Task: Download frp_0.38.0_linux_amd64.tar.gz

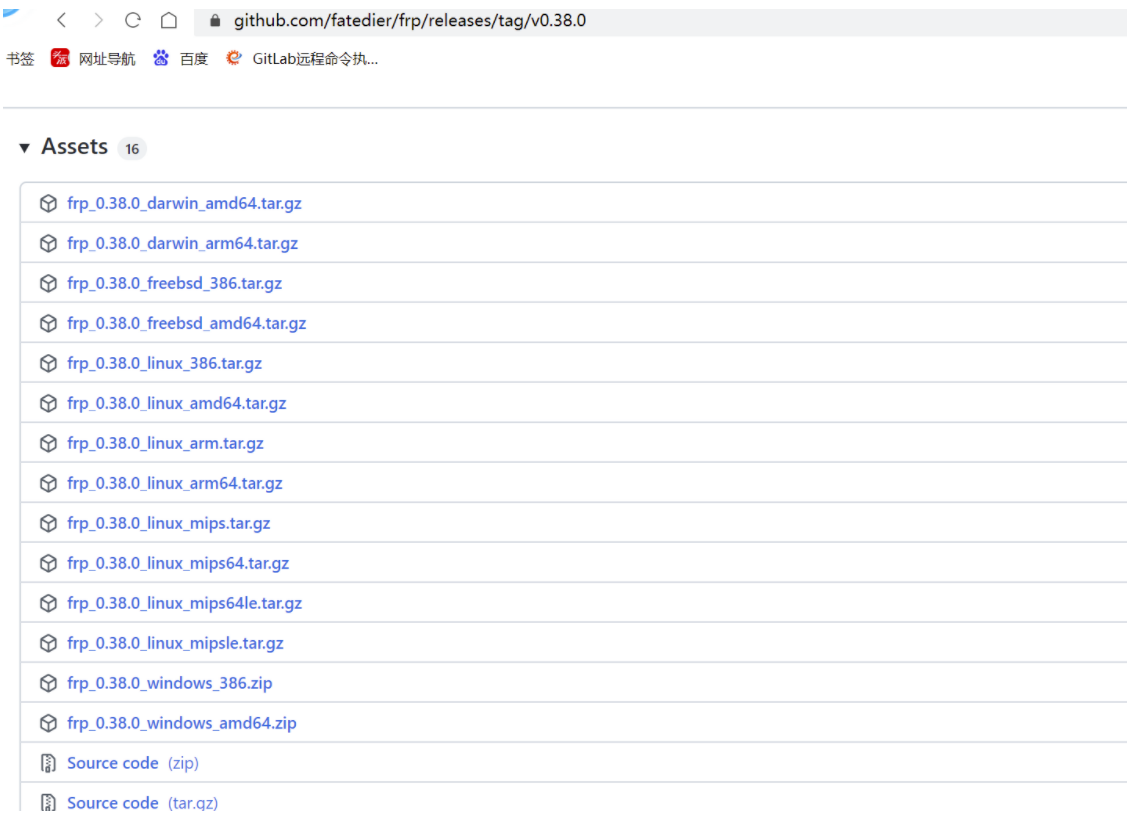Action: (x=177, y=403)
